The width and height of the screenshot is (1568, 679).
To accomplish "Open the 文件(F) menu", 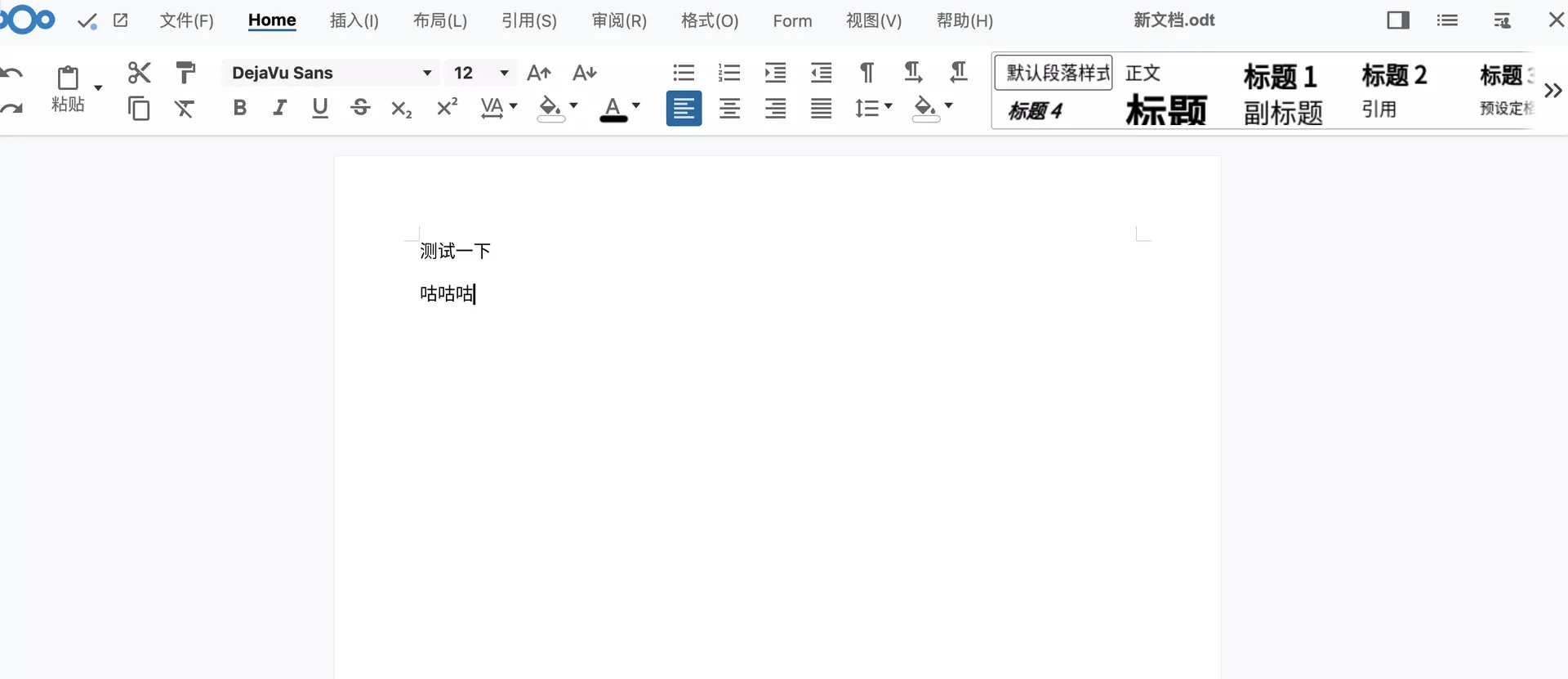I will [186, 20].
